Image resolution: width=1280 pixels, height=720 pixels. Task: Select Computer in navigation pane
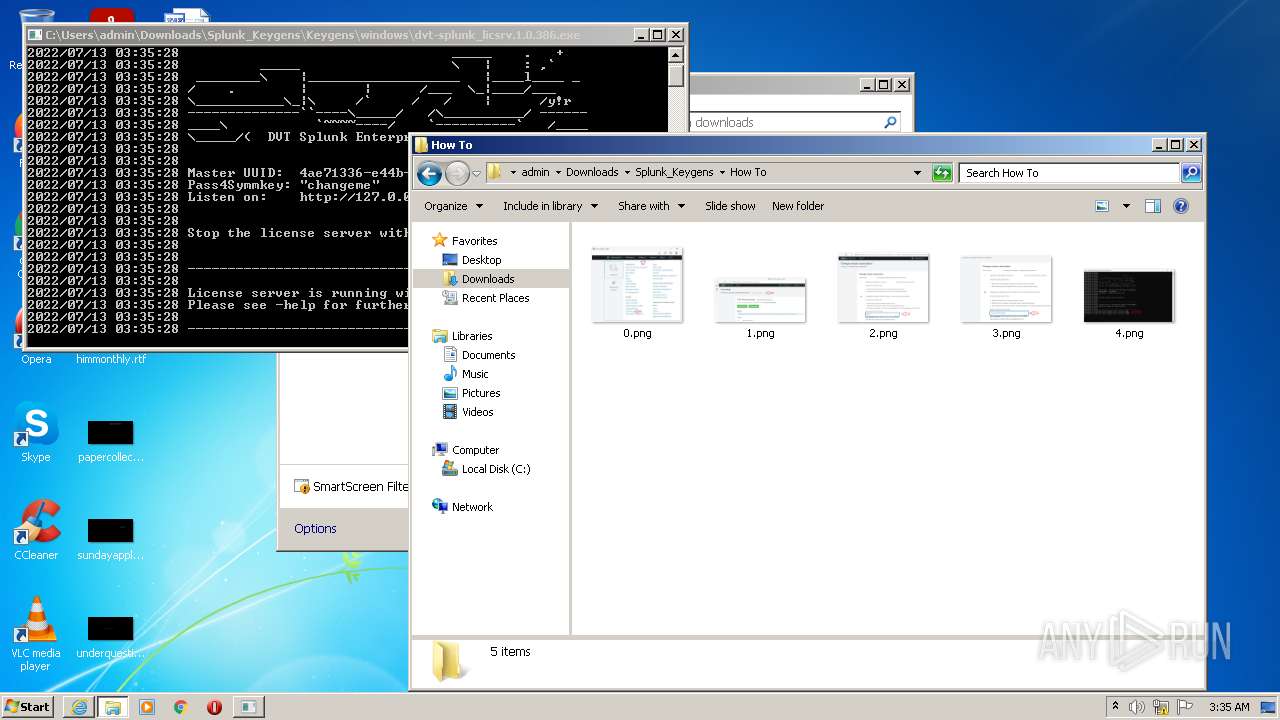(x=475, y=450)
